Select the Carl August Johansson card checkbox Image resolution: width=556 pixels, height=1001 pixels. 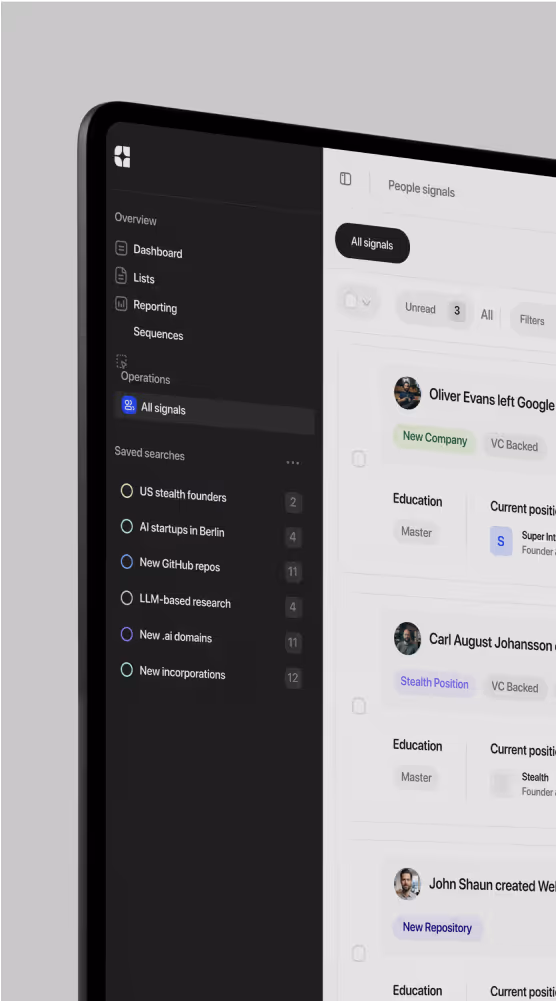point(359,705)
